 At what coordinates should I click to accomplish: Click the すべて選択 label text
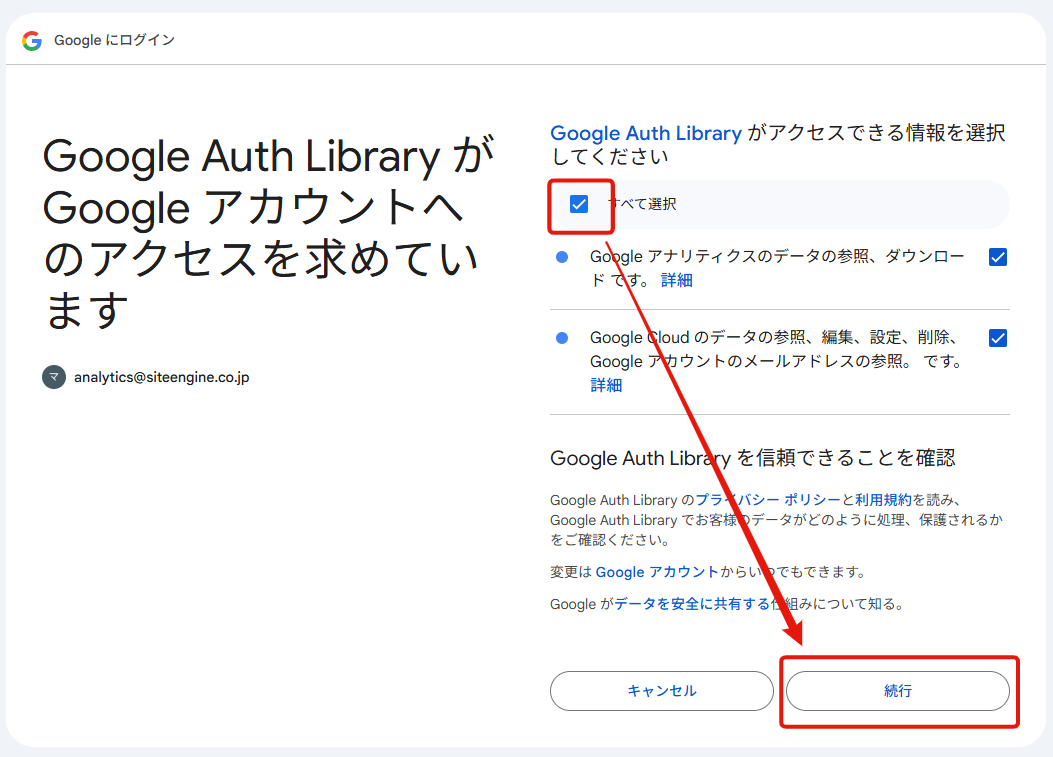coord(642,204)
